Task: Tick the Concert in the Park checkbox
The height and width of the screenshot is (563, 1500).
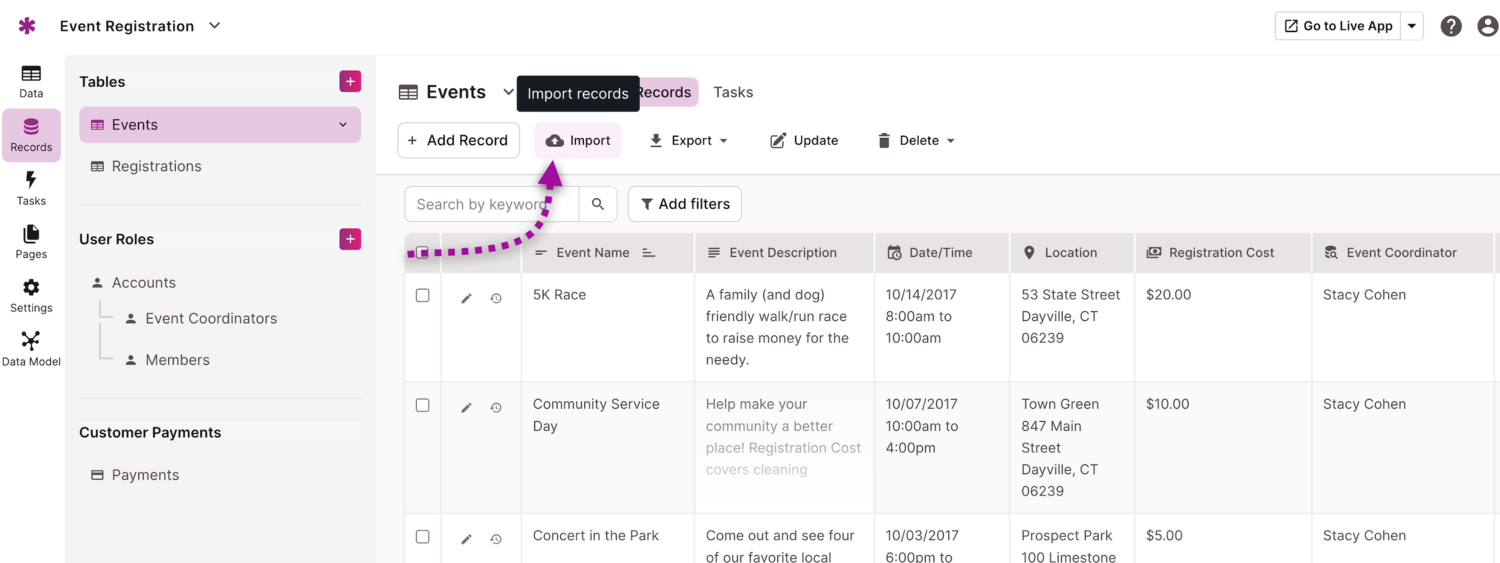Action: tap(423, 537)
